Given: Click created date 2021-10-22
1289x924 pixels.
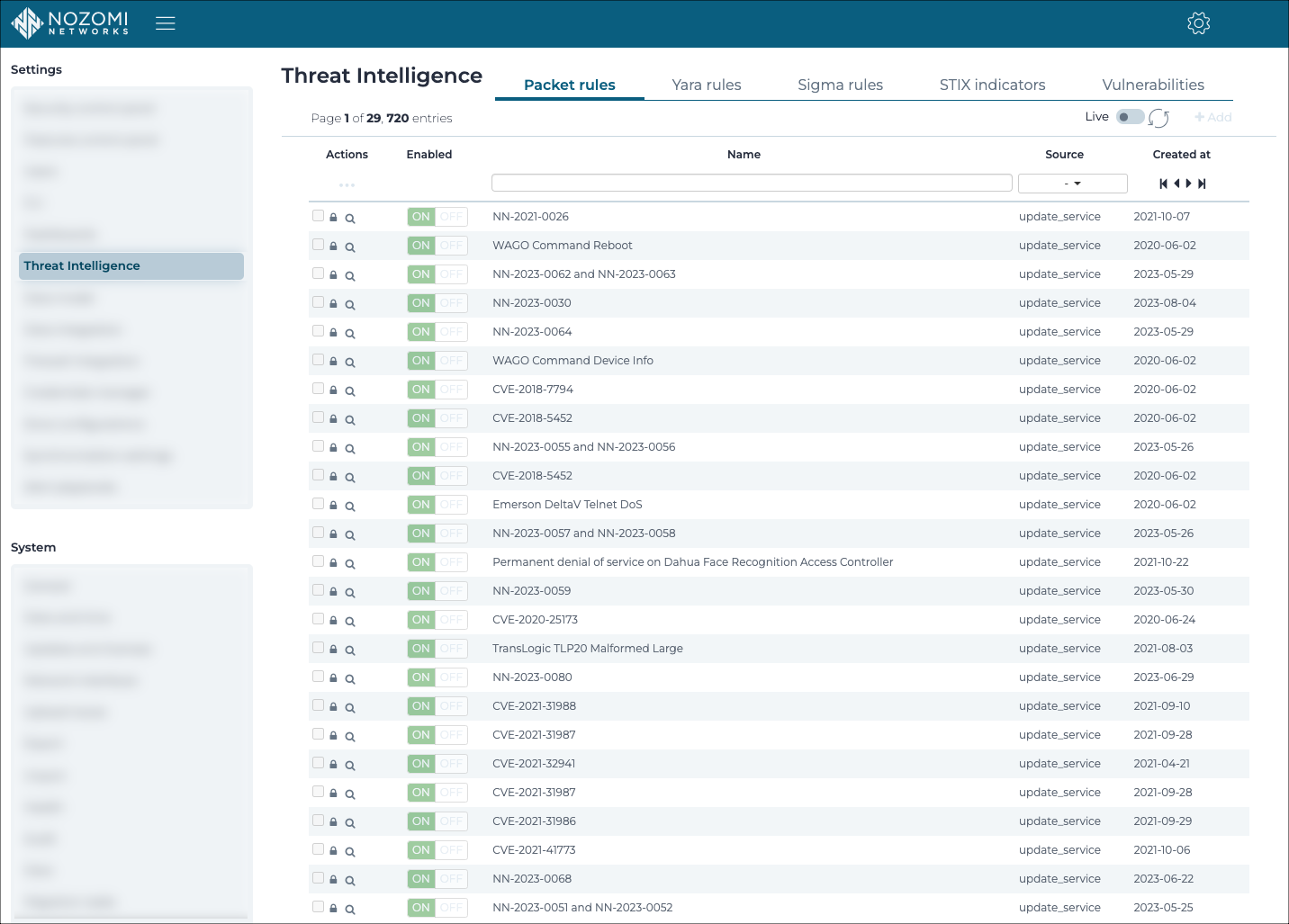Looking at the screenshot, I should point(1160,562).
